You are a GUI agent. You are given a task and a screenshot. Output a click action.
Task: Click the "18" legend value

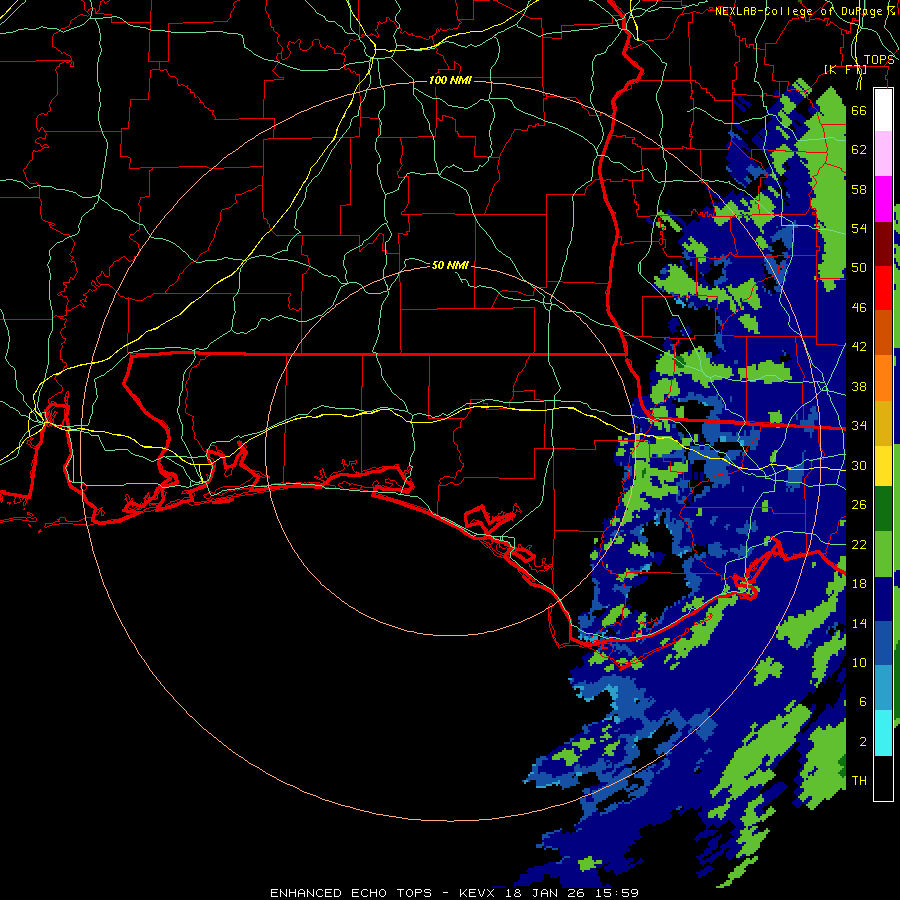click(x=859, y=584)
